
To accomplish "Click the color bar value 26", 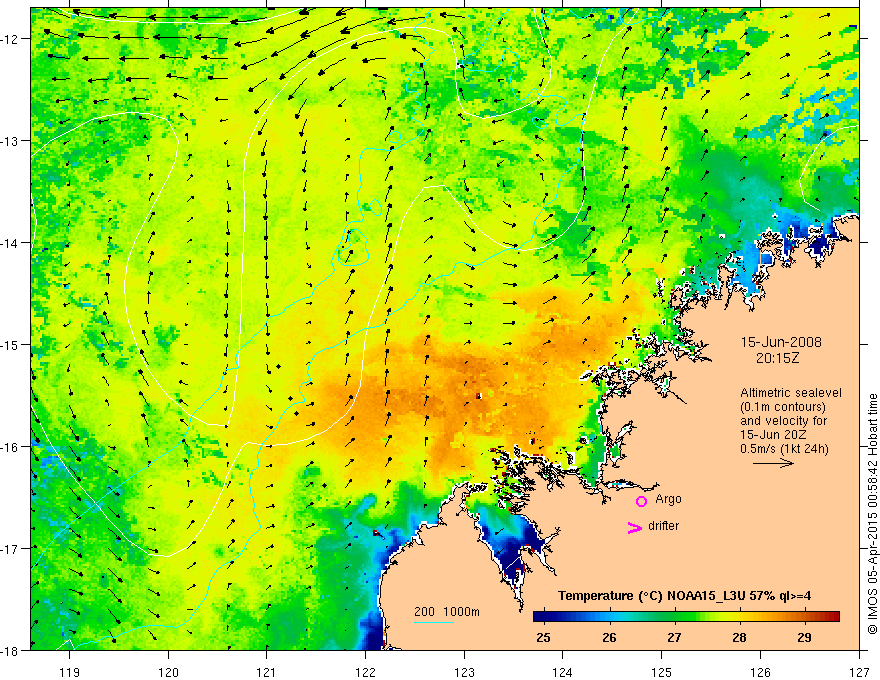I will pyautogui.click(x=609, y=637).
